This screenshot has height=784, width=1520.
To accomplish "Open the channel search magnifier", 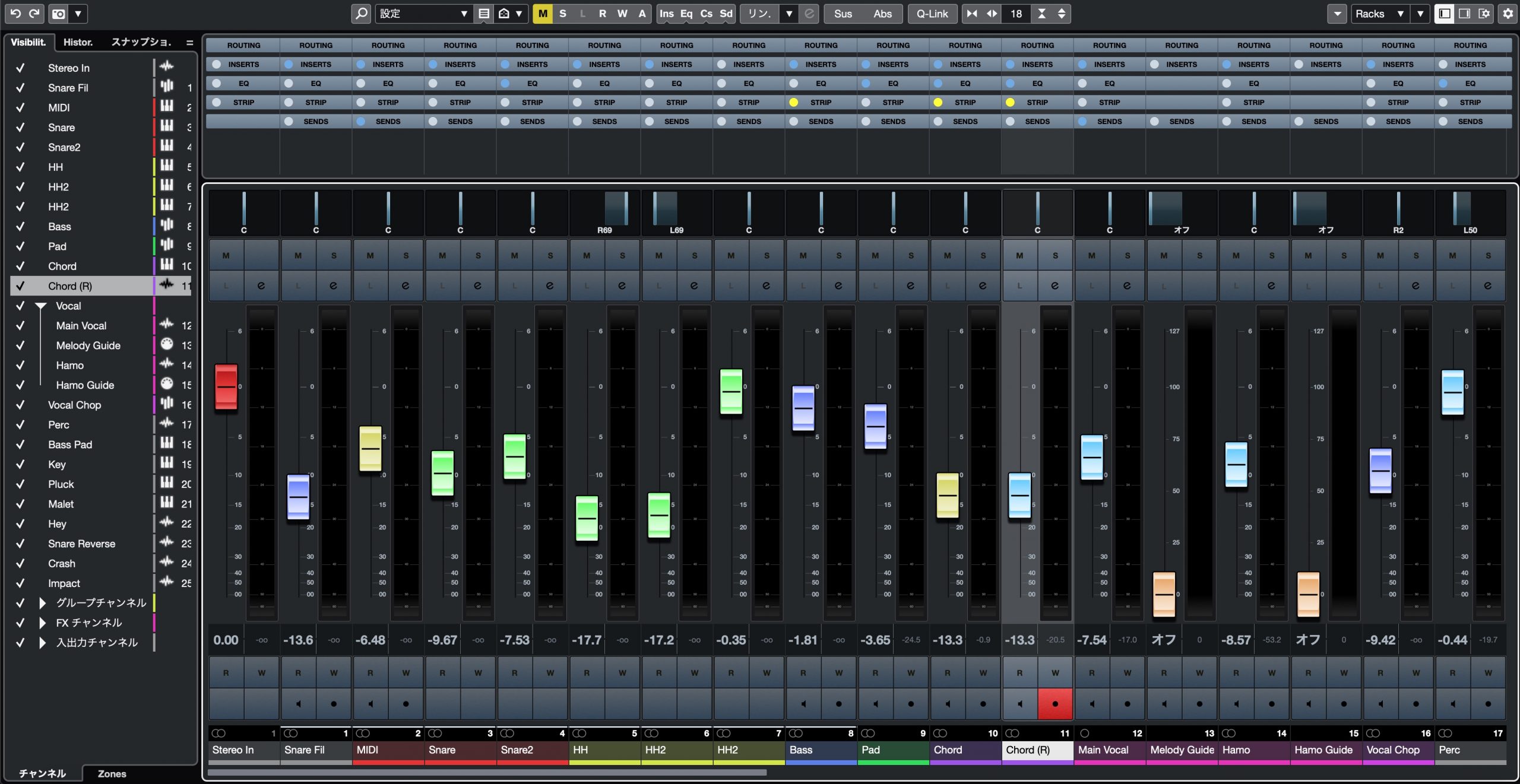I will pos(361,13).
